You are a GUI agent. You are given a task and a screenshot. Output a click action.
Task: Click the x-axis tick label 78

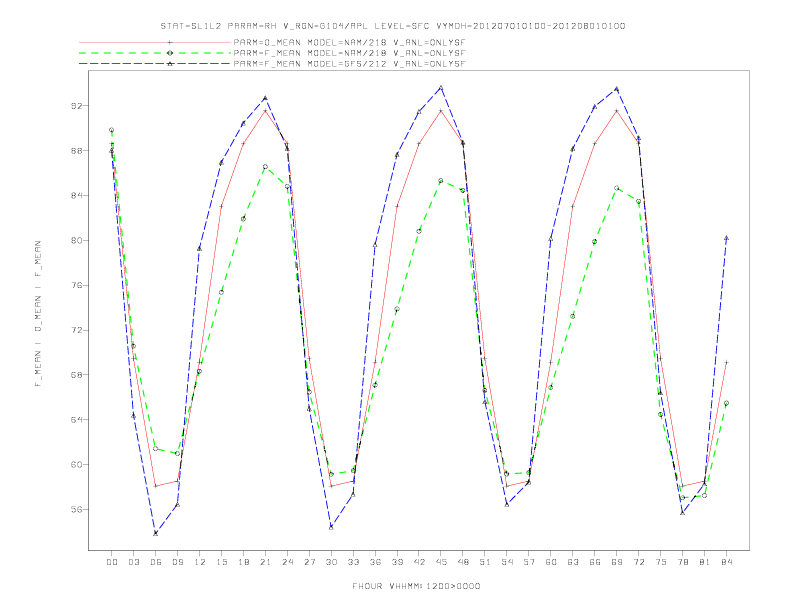[x=683, y=562]
